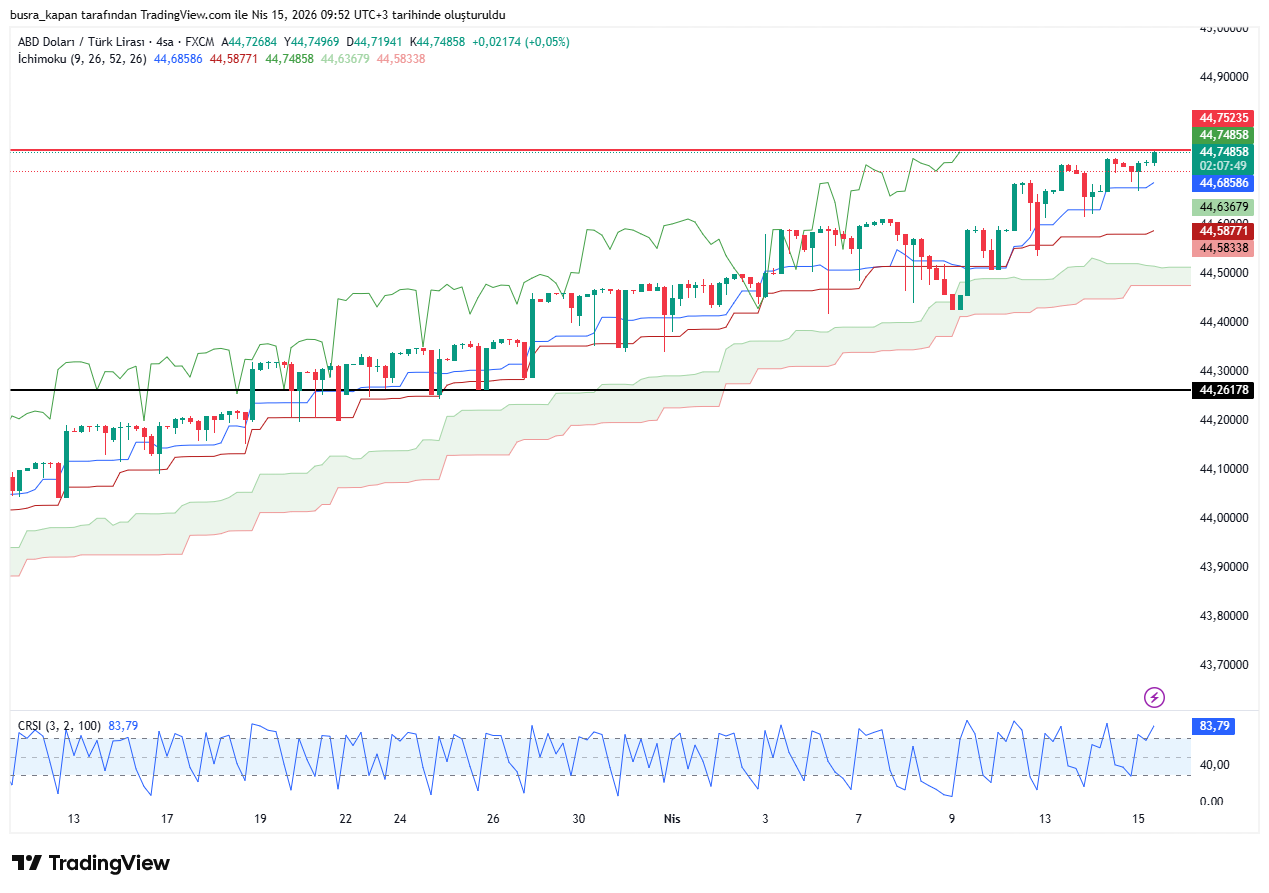Image resolution: width=1269 pixels, height=893 pixels.
Task: Click the TradingView logo at bottom left
Action: tap(91, 863)
